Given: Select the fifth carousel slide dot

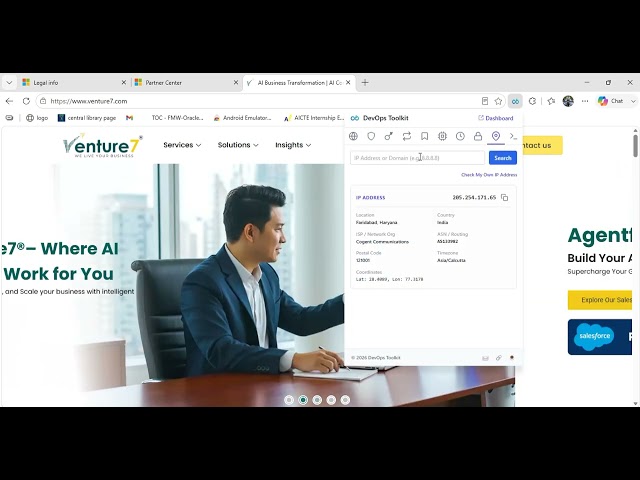Looking at the screenshot, I should coord(345,400).
